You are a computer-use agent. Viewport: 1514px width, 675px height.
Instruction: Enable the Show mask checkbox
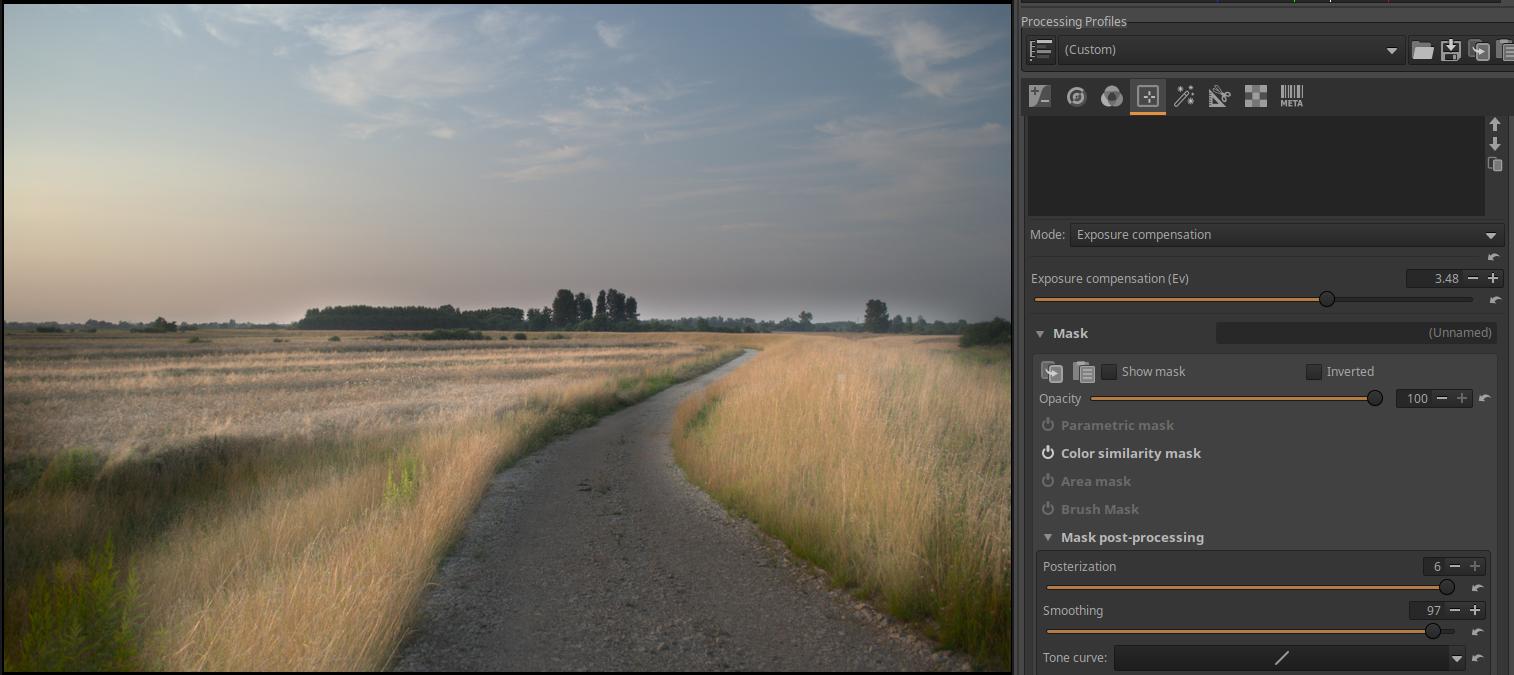[1109, 372]
